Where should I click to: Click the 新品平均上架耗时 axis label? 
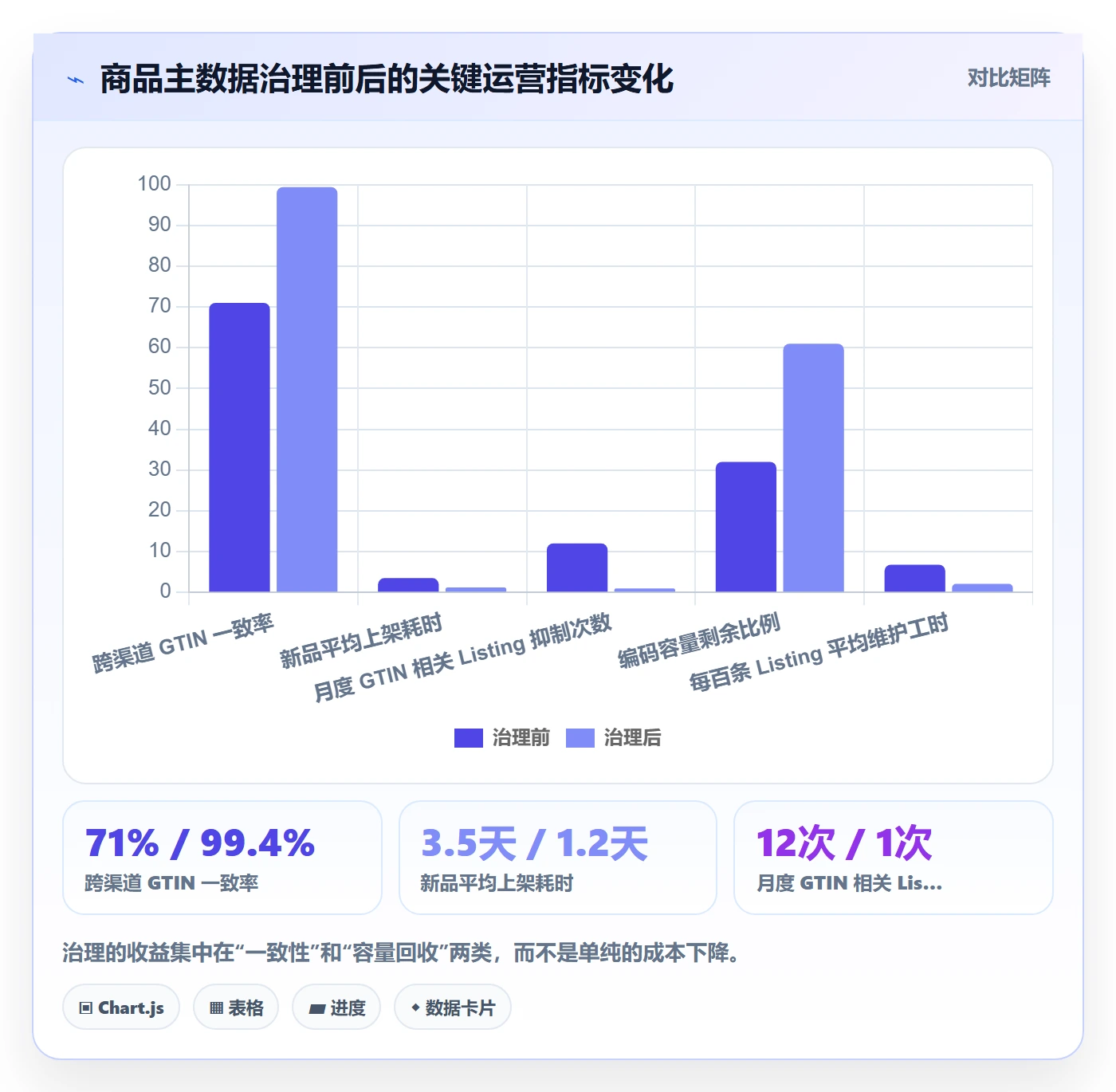361,641
